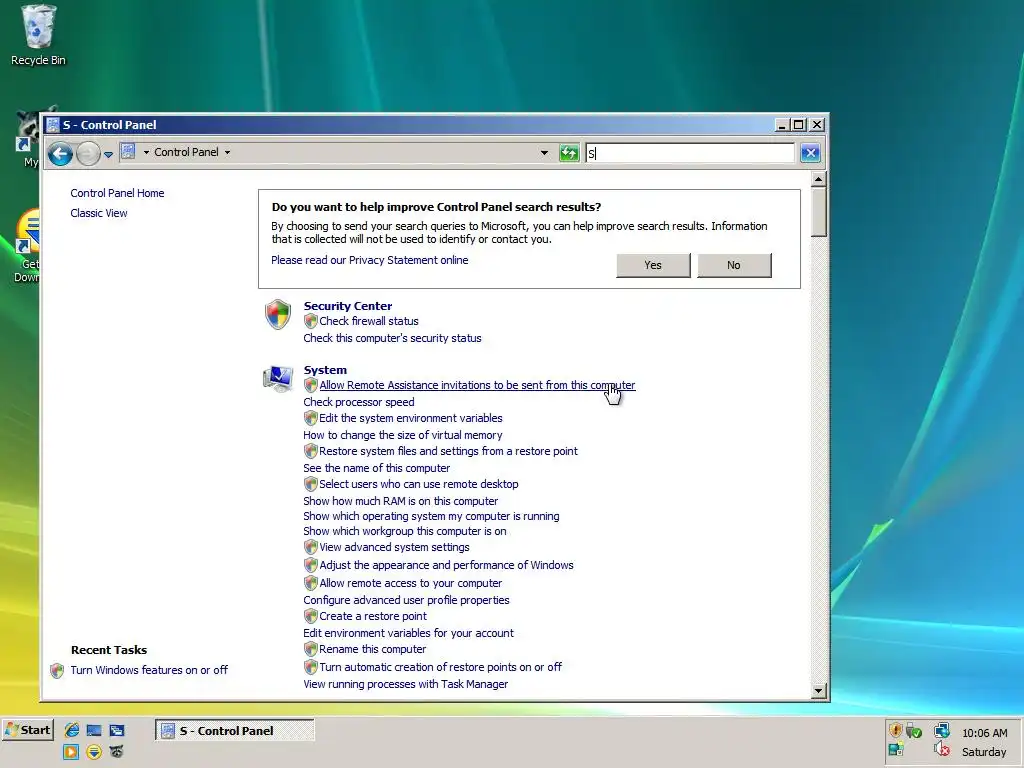The width and height of the screenshot is (1024, 768).
Task: Expand the arrow left of Control Panel breadcrumb
Action: [146, 152]
